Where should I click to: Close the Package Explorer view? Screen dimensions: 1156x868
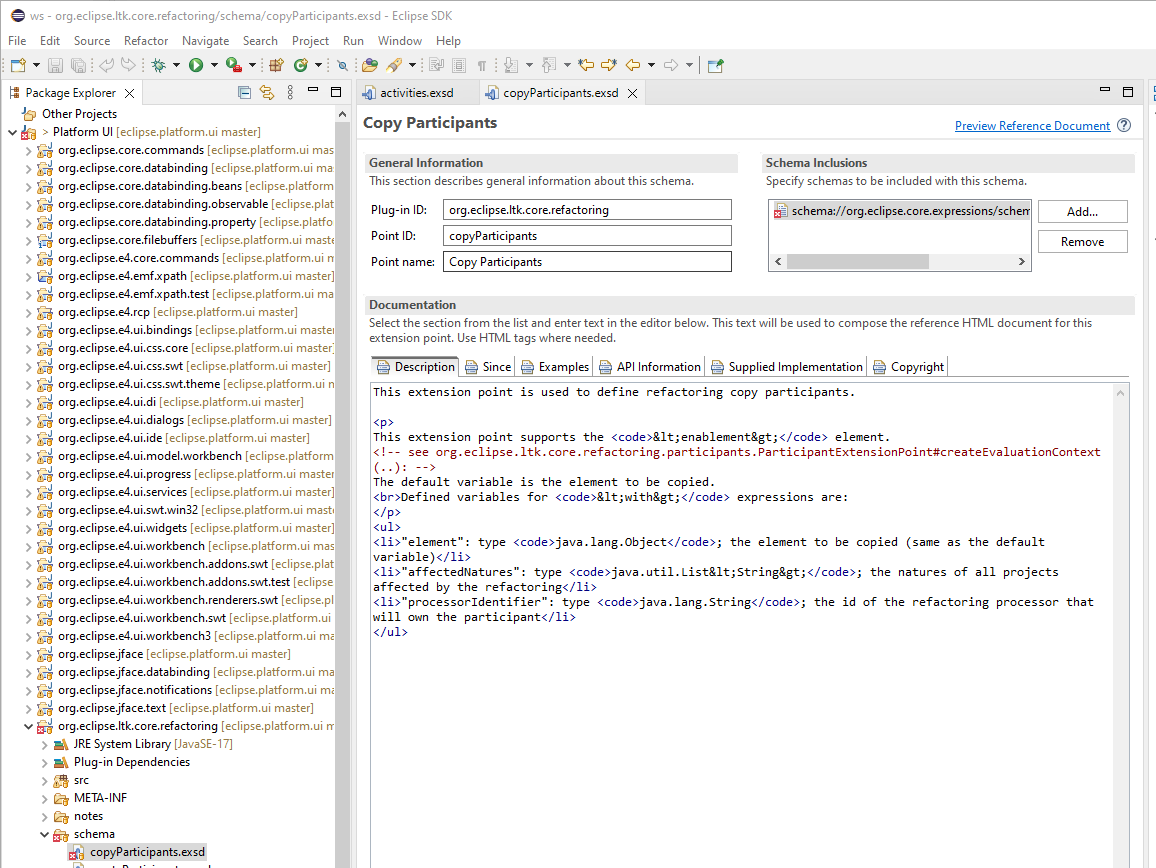click(x=130, y=93)
